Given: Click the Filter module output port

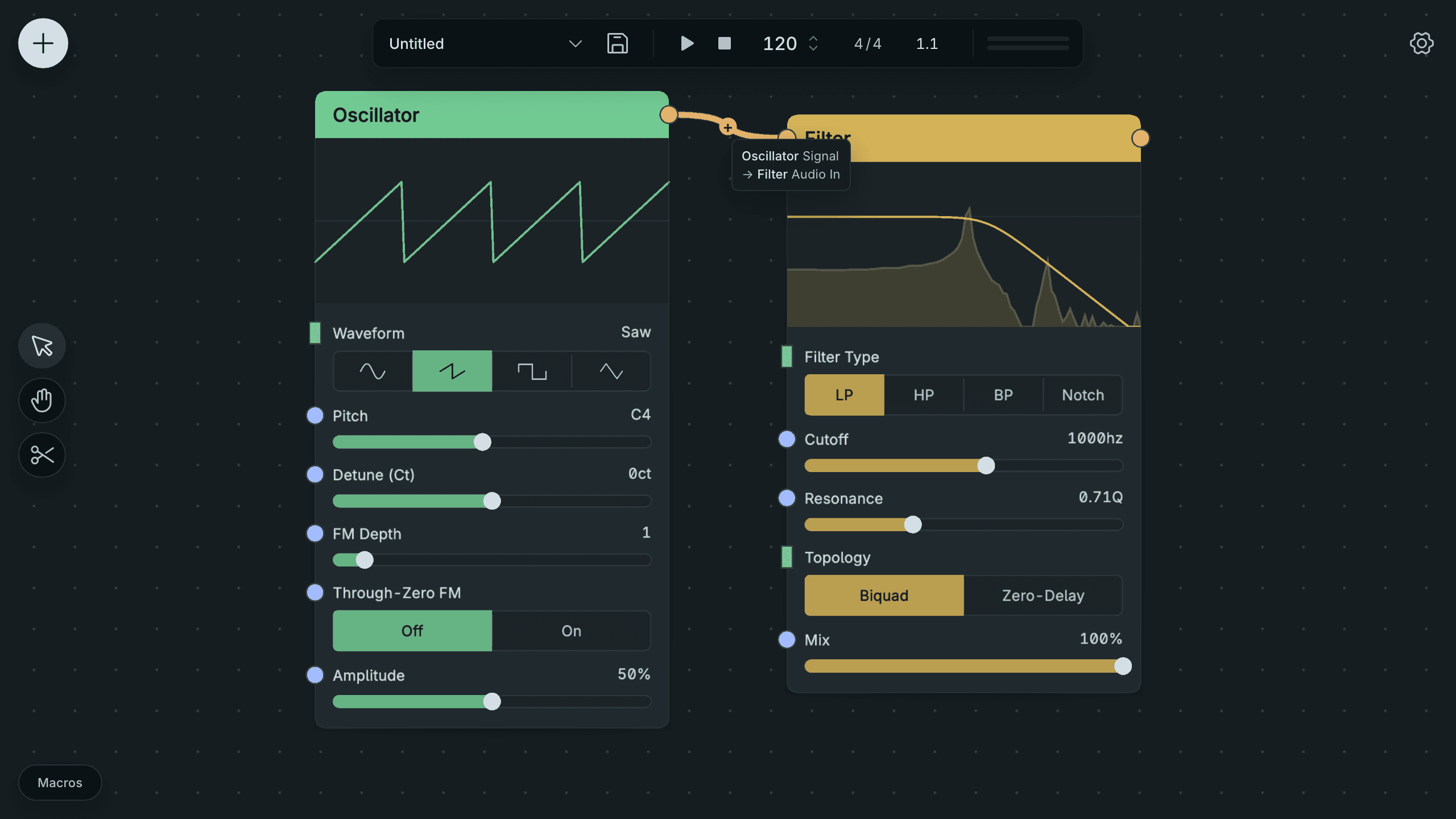Looking at the screenshot, I should click(1140, 138).
